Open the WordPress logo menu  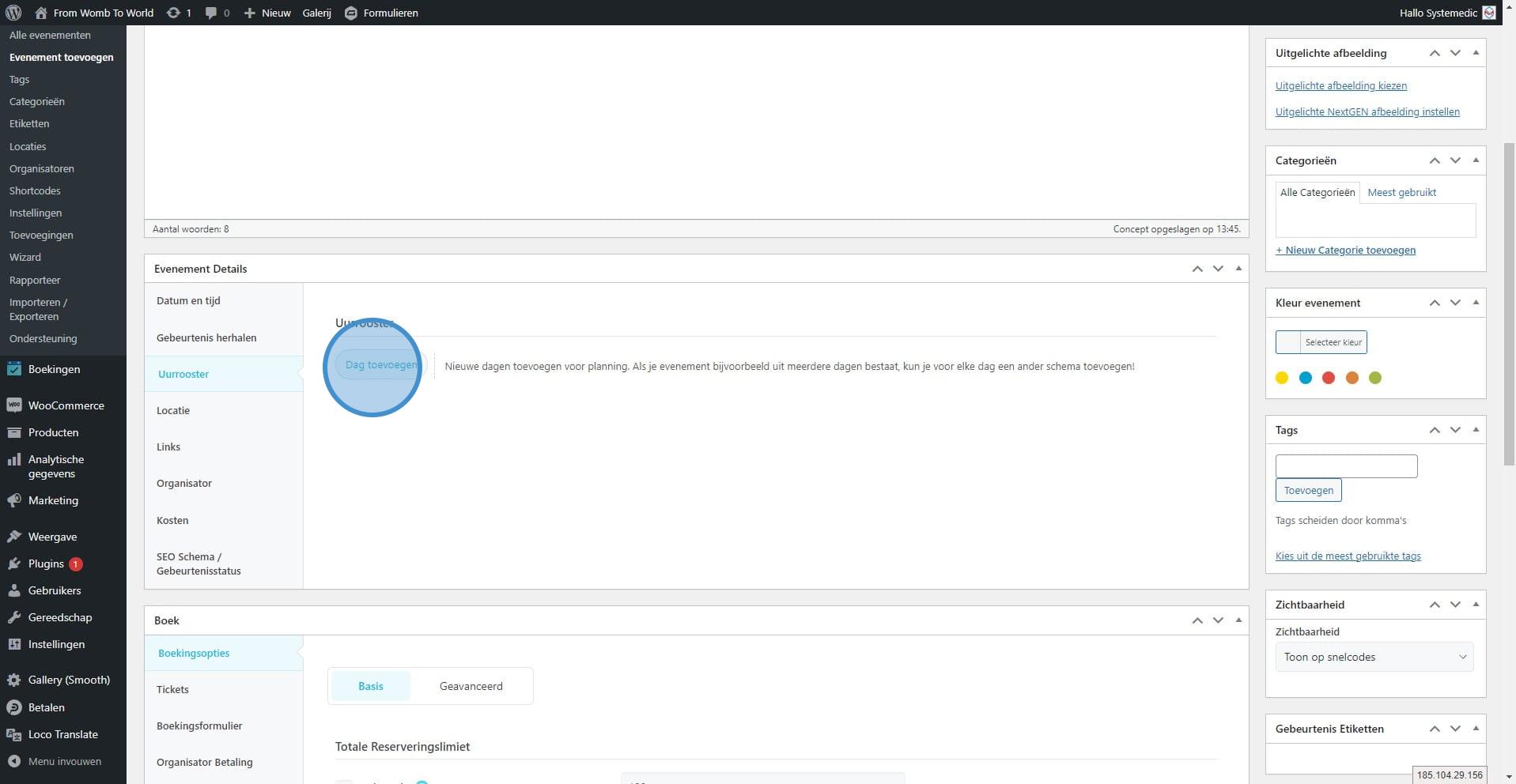tap(13, 13)
